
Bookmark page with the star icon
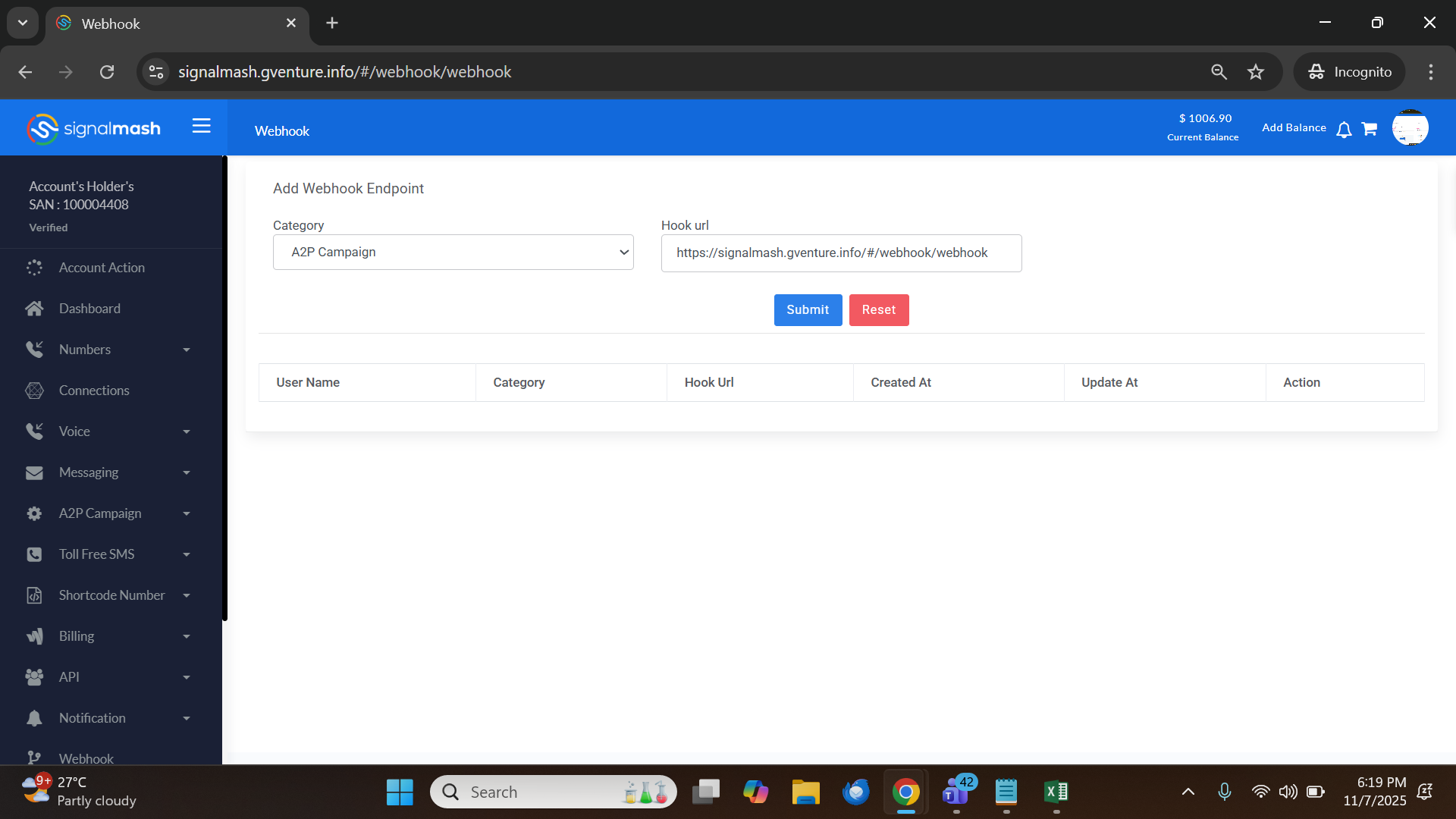click(x=1256, y=72)
